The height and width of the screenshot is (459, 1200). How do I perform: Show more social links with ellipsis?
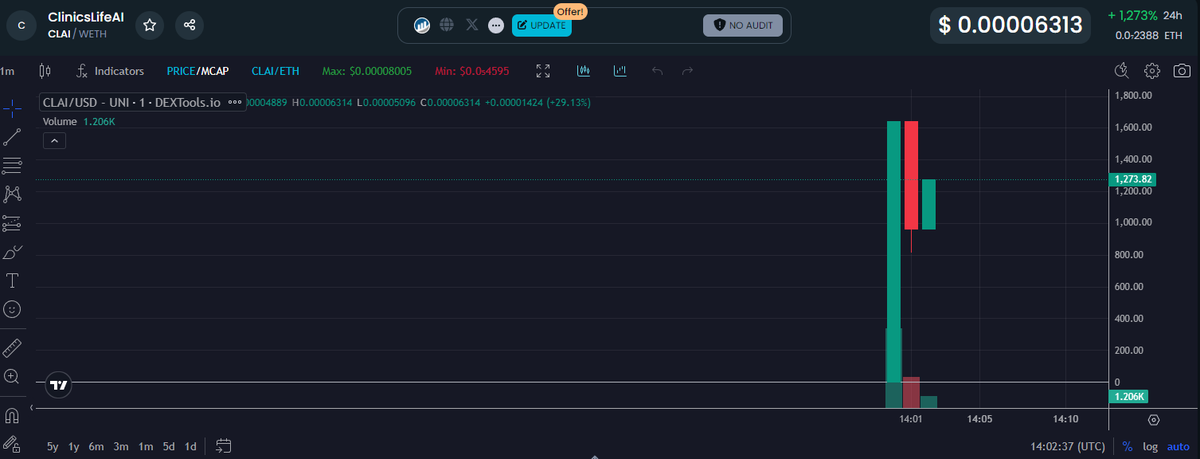496,25
